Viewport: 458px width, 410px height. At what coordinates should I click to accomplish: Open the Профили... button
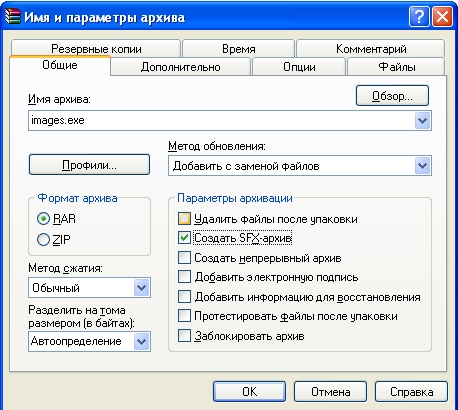(89, 164)
